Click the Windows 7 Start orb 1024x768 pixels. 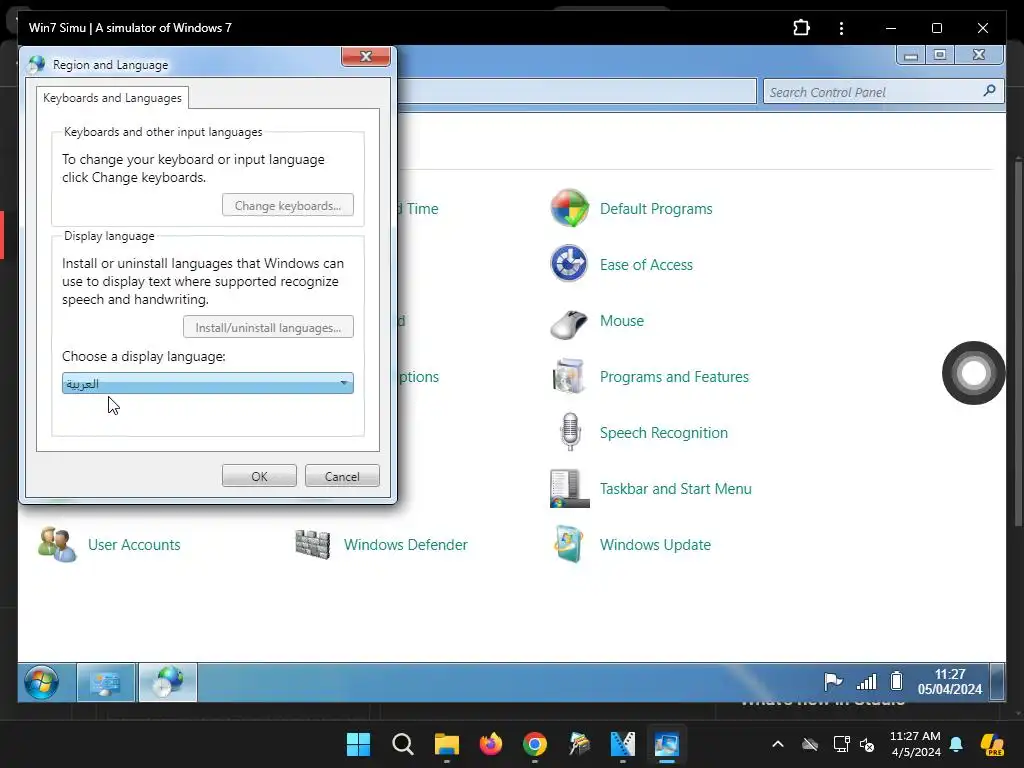tap(41, 682)
